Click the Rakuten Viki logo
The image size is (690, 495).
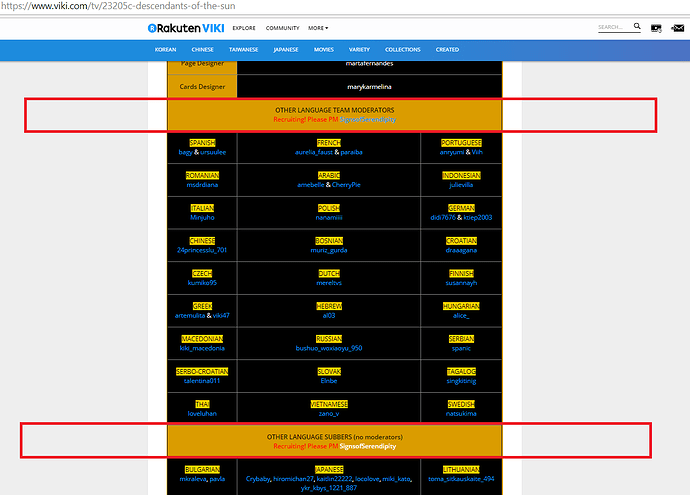tap(185, 28)
